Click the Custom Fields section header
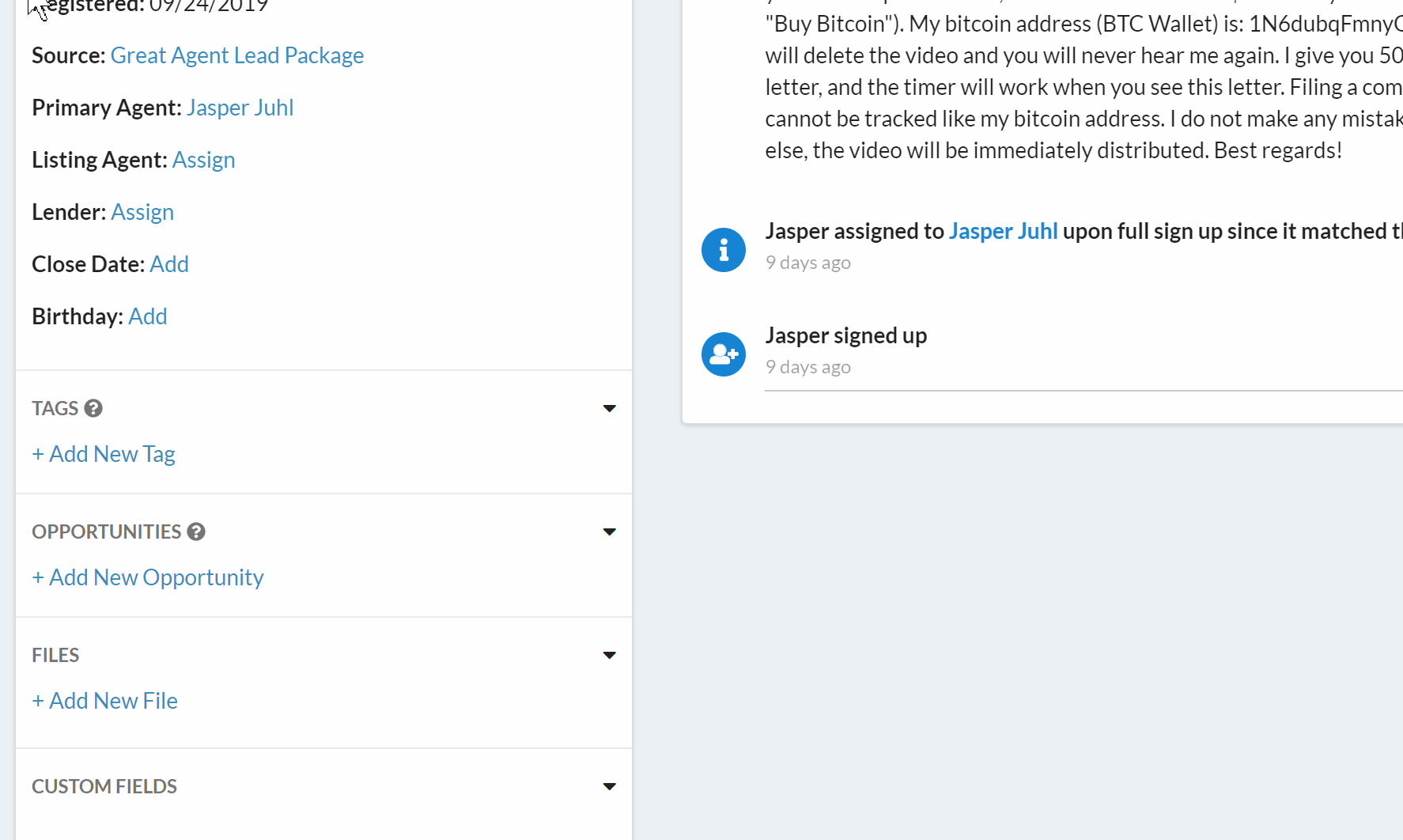Screen dimensions: 1403x840 tap(104, 786)
